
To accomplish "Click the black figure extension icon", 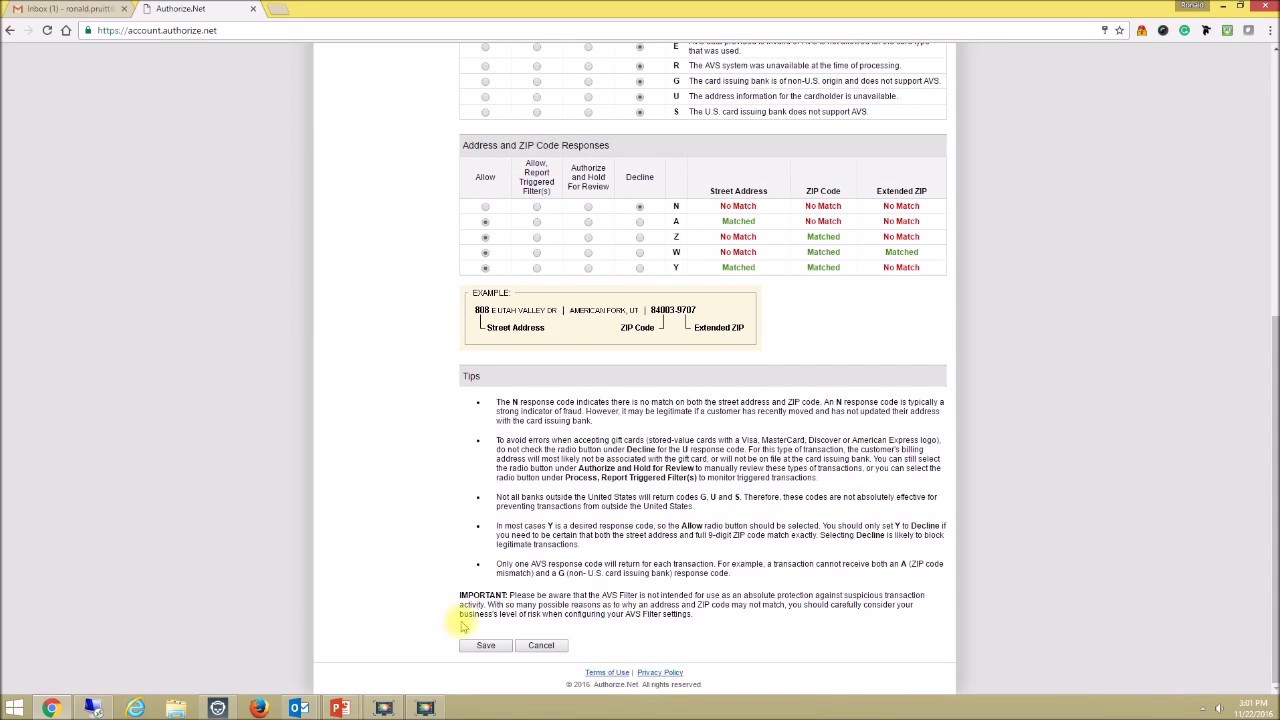I will [x=1206, y=30].
